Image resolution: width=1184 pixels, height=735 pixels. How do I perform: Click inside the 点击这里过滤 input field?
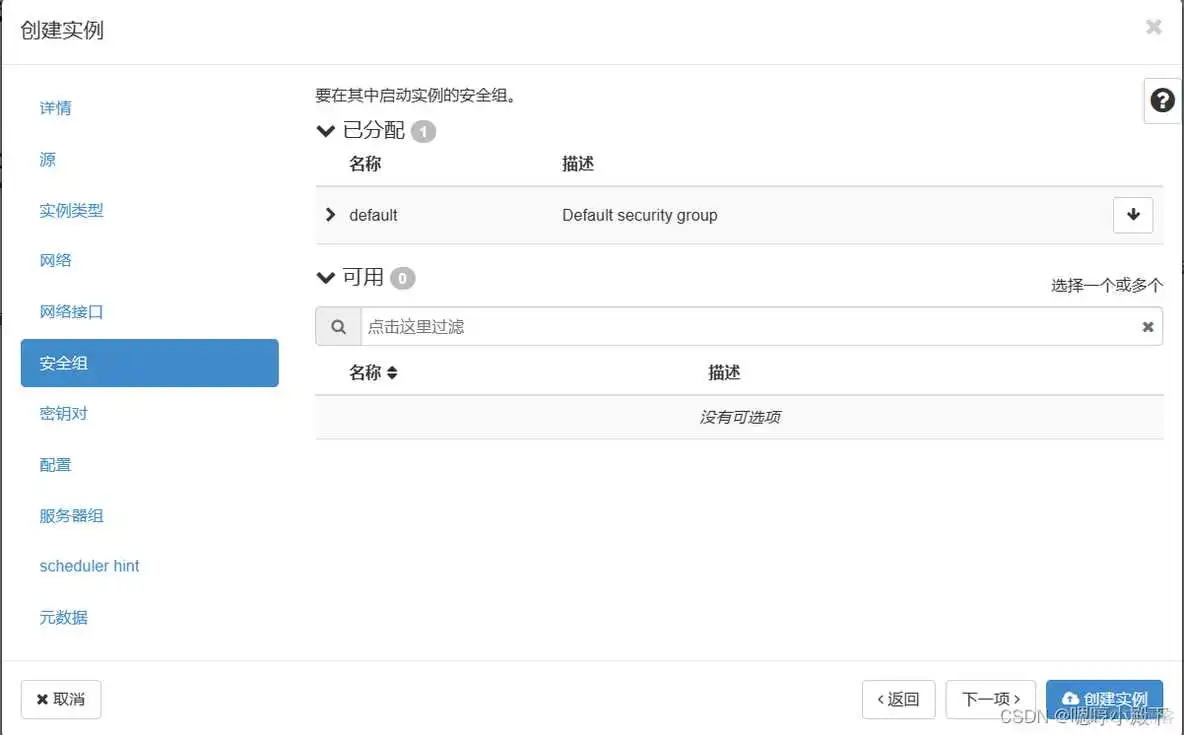pyautogui.click(x=700, y=326)
